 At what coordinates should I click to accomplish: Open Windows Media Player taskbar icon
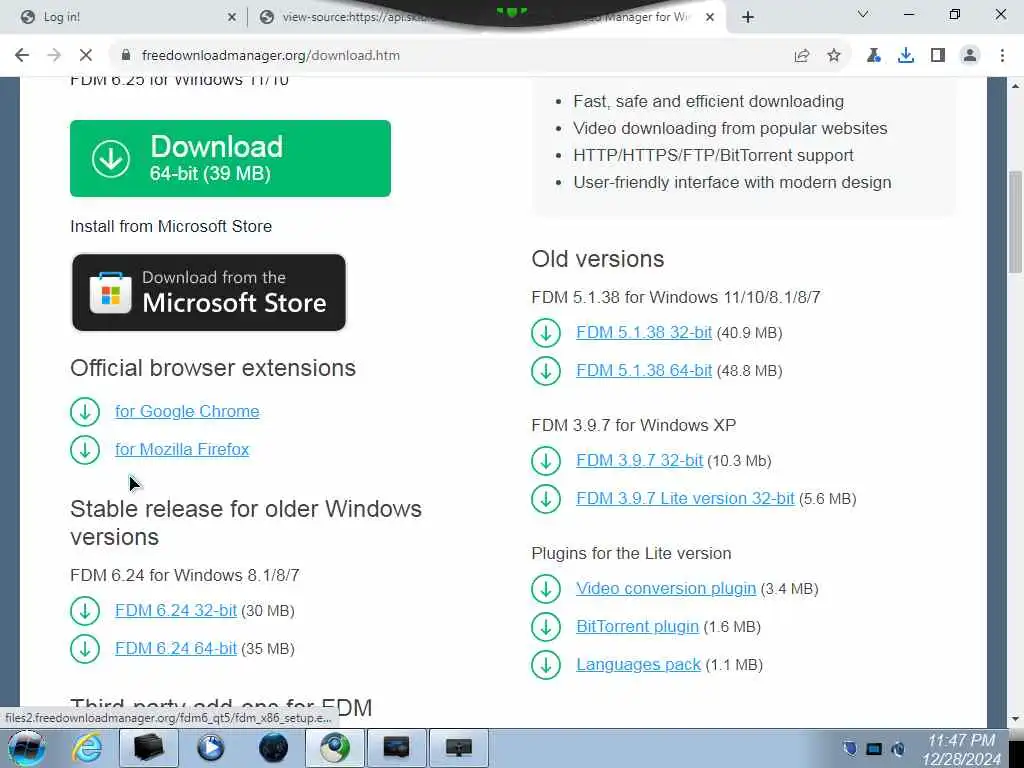(210, 748)
